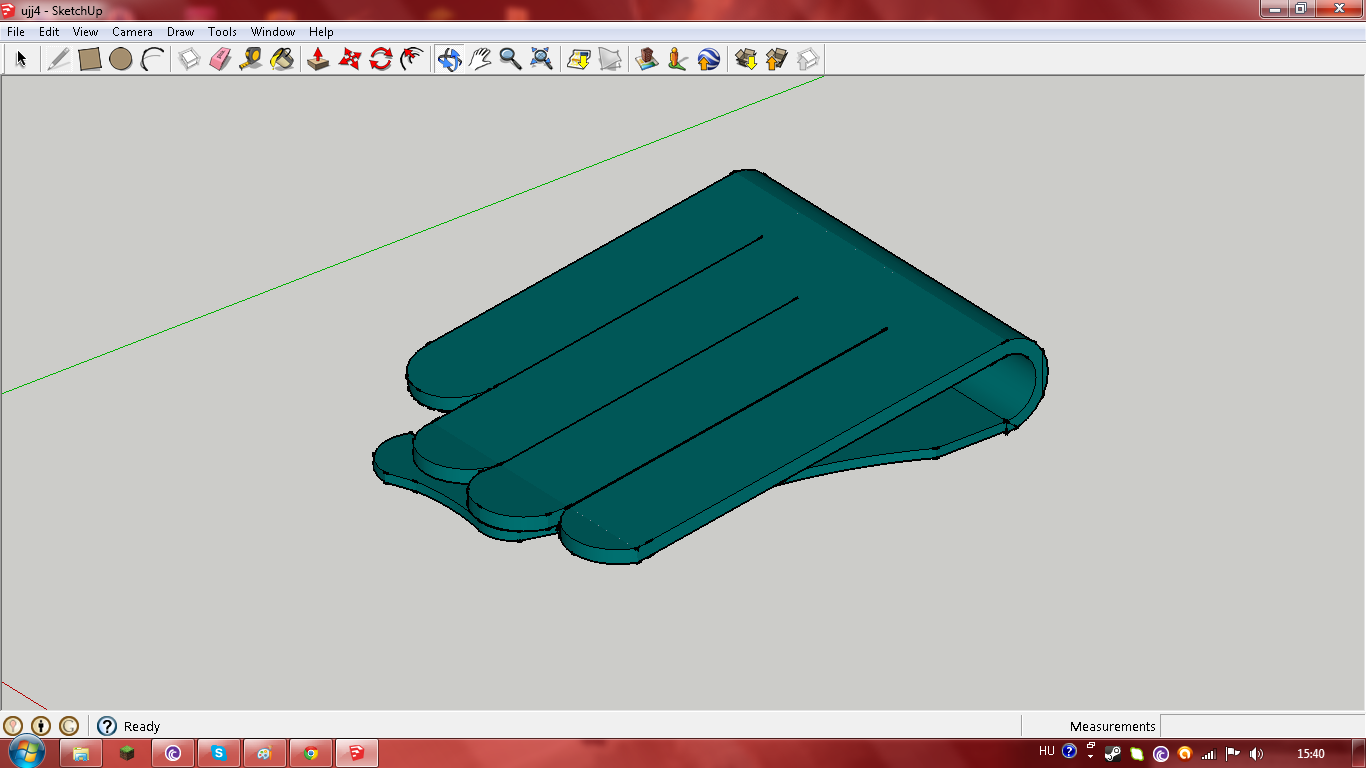Open Minecraft from the taskbar
1366x768 pixels.
[x=127, y=753]
